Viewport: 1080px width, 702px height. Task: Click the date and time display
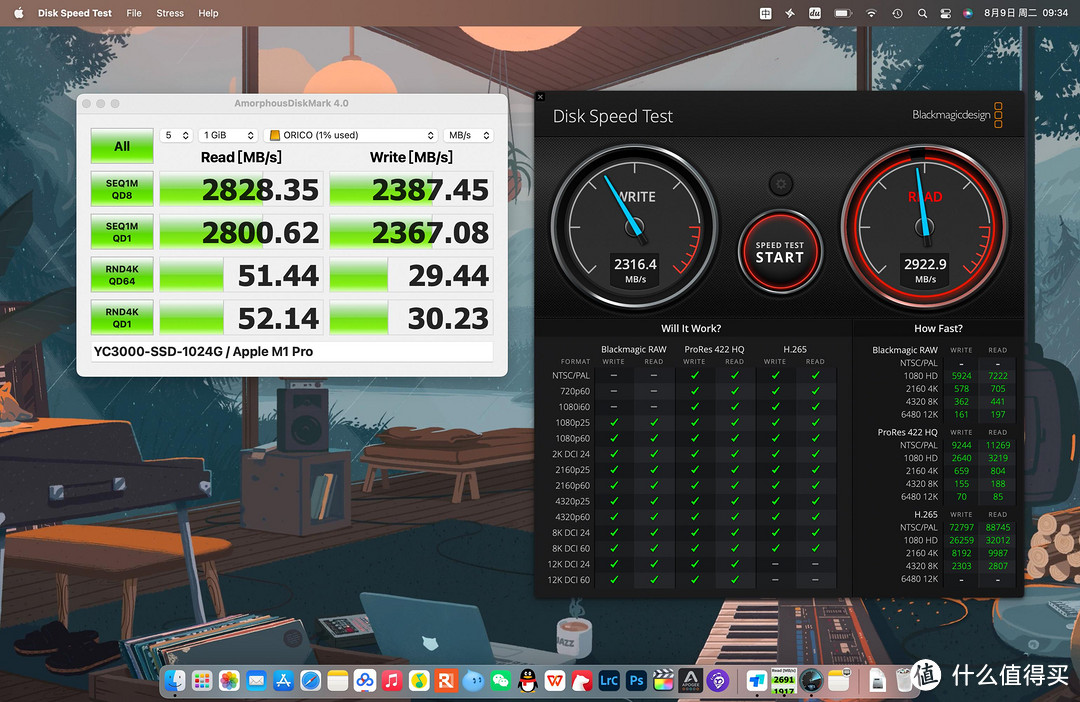1026,13
